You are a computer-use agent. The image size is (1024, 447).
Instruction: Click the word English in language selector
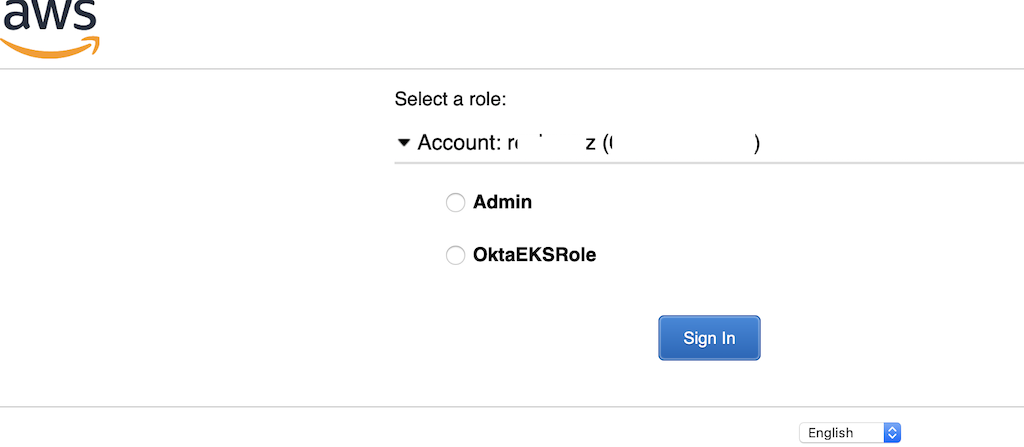tap(831, 433)
